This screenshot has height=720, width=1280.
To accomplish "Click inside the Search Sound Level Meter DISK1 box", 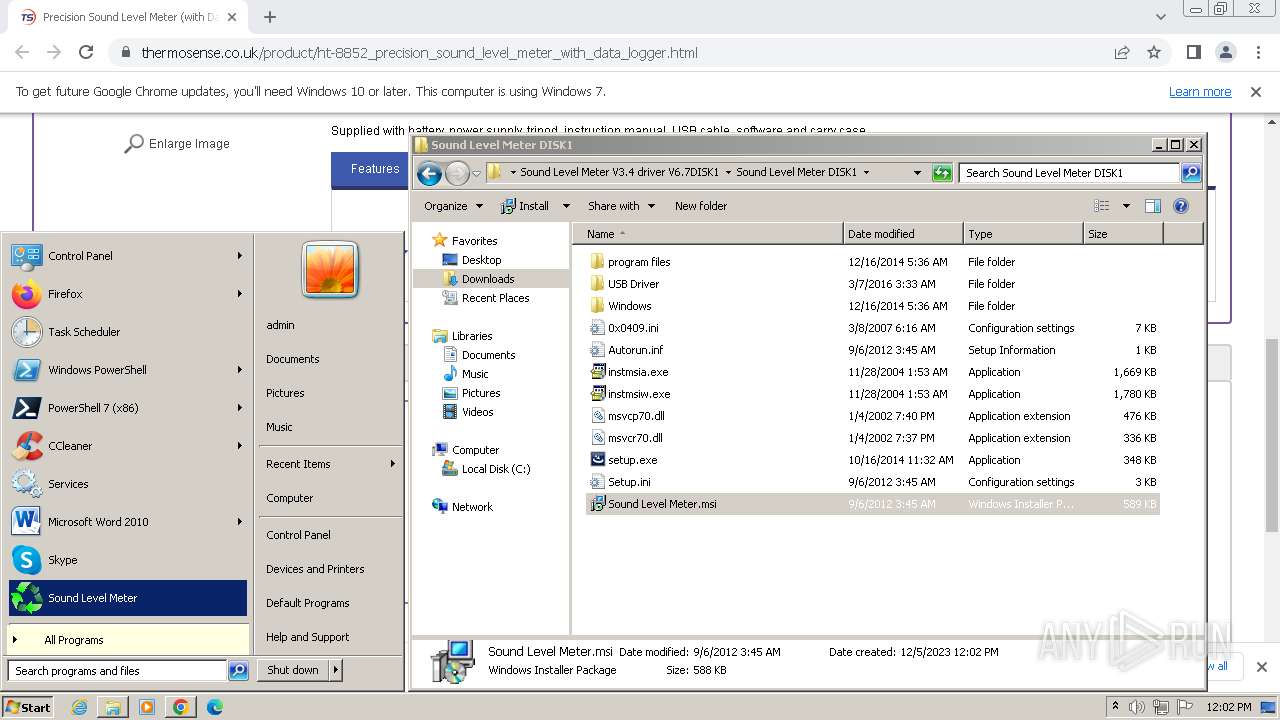I will [x=1069, y=173].
